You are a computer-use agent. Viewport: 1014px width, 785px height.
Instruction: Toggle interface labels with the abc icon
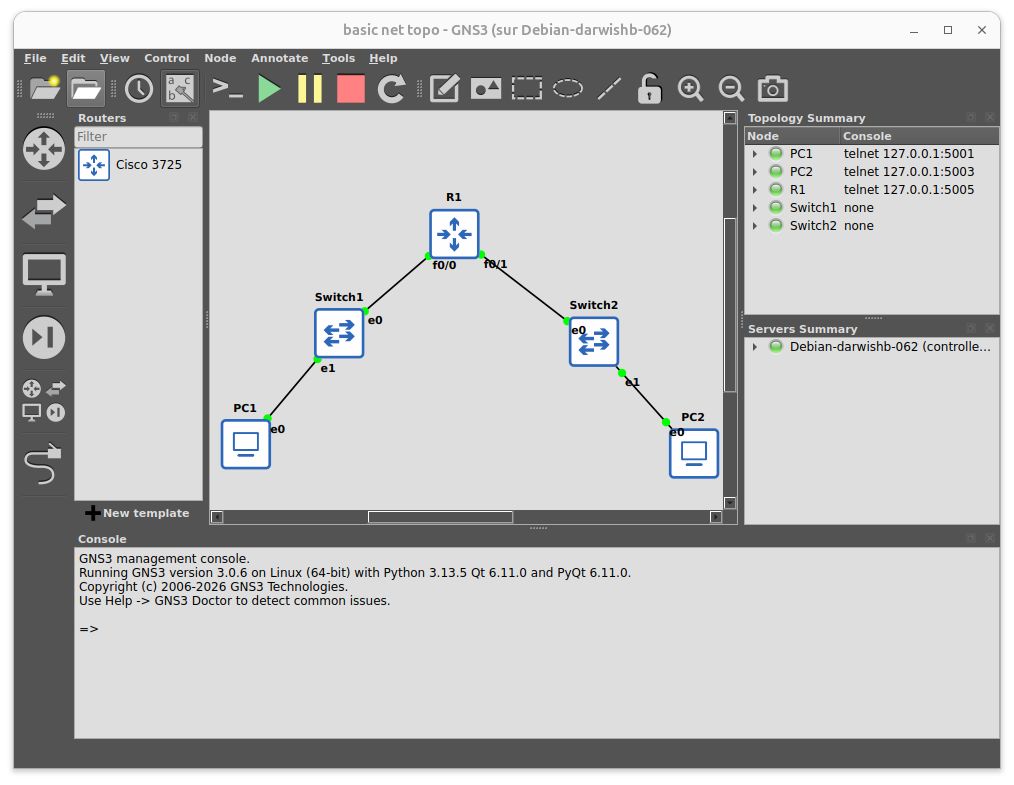point(179,88)
